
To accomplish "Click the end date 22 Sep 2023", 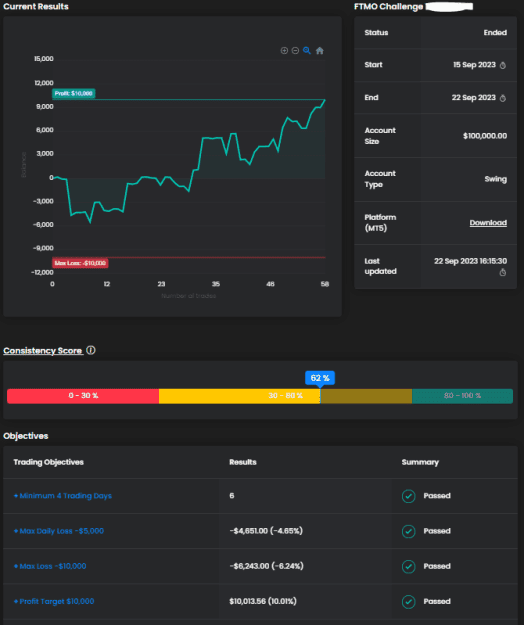I will [473, 98].
